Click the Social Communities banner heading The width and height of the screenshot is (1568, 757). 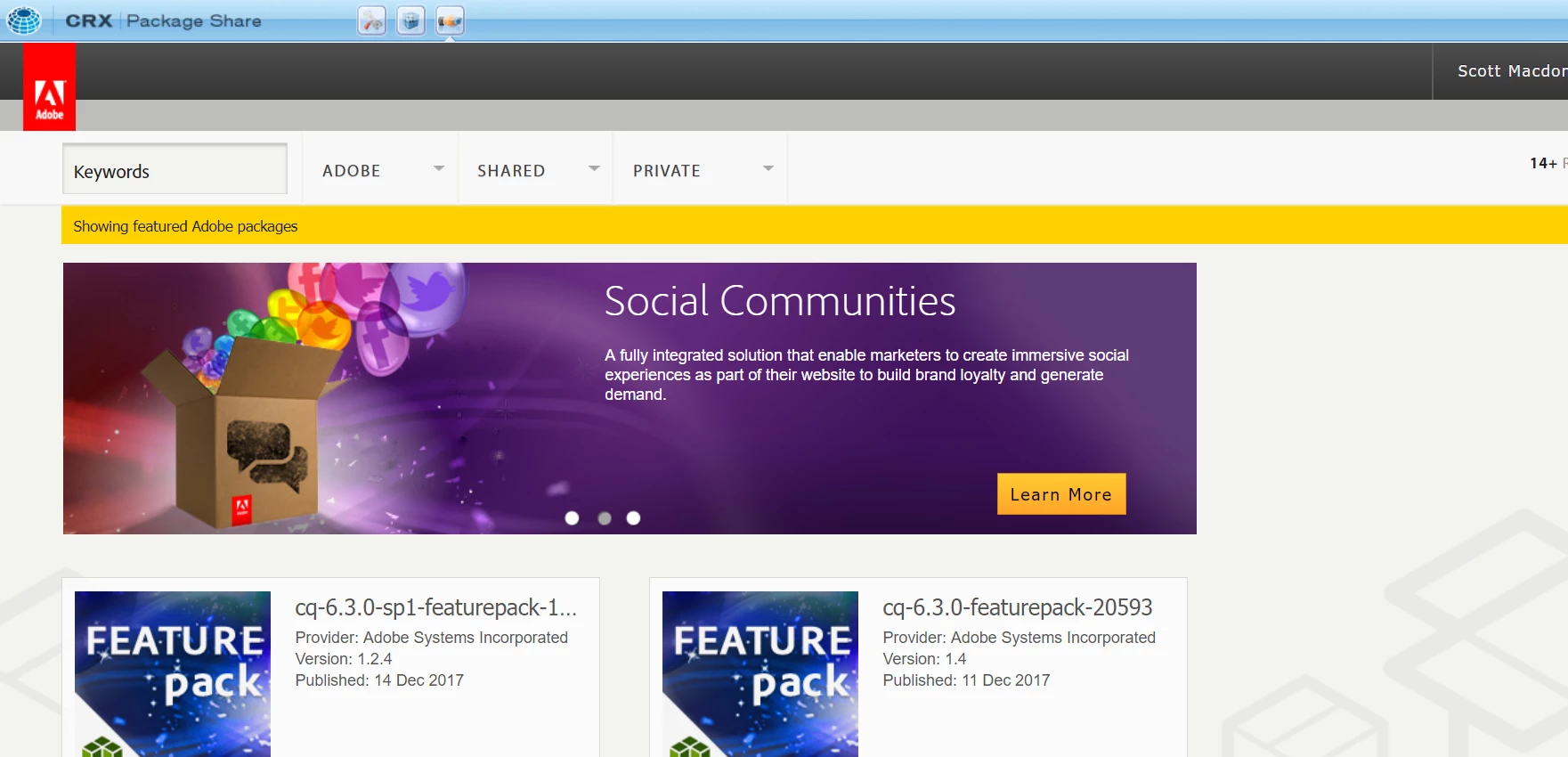pyautogui.click(x=780, y=301)
